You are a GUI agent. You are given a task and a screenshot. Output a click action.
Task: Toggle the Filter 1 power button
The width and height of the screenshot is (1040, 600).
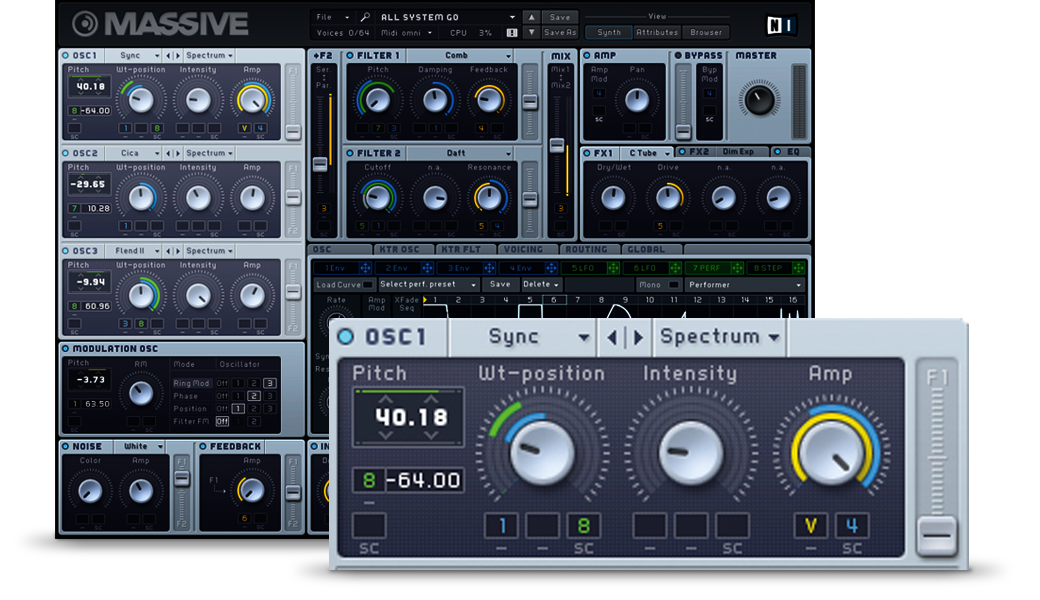click(350, 56)
